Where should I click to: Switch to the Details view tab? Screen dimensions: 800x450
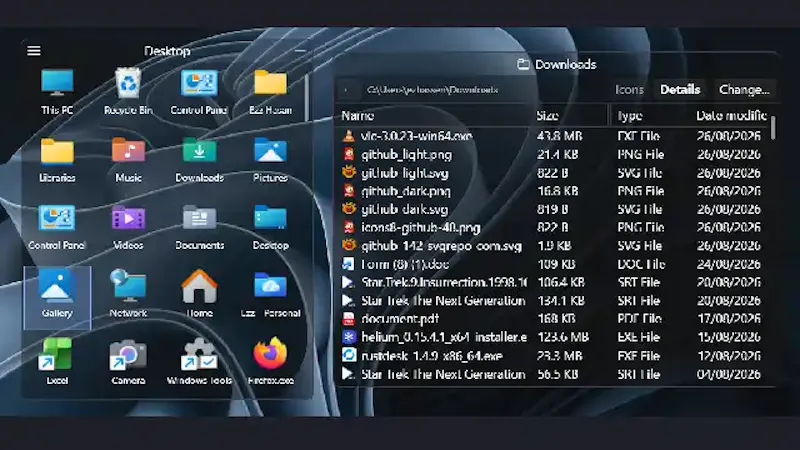pos(680,89)
